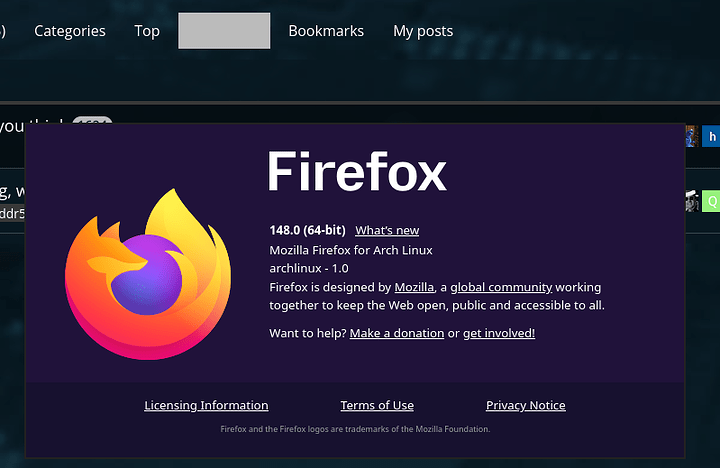Click the gray post-count badge behind the dialog

(92, 120)
